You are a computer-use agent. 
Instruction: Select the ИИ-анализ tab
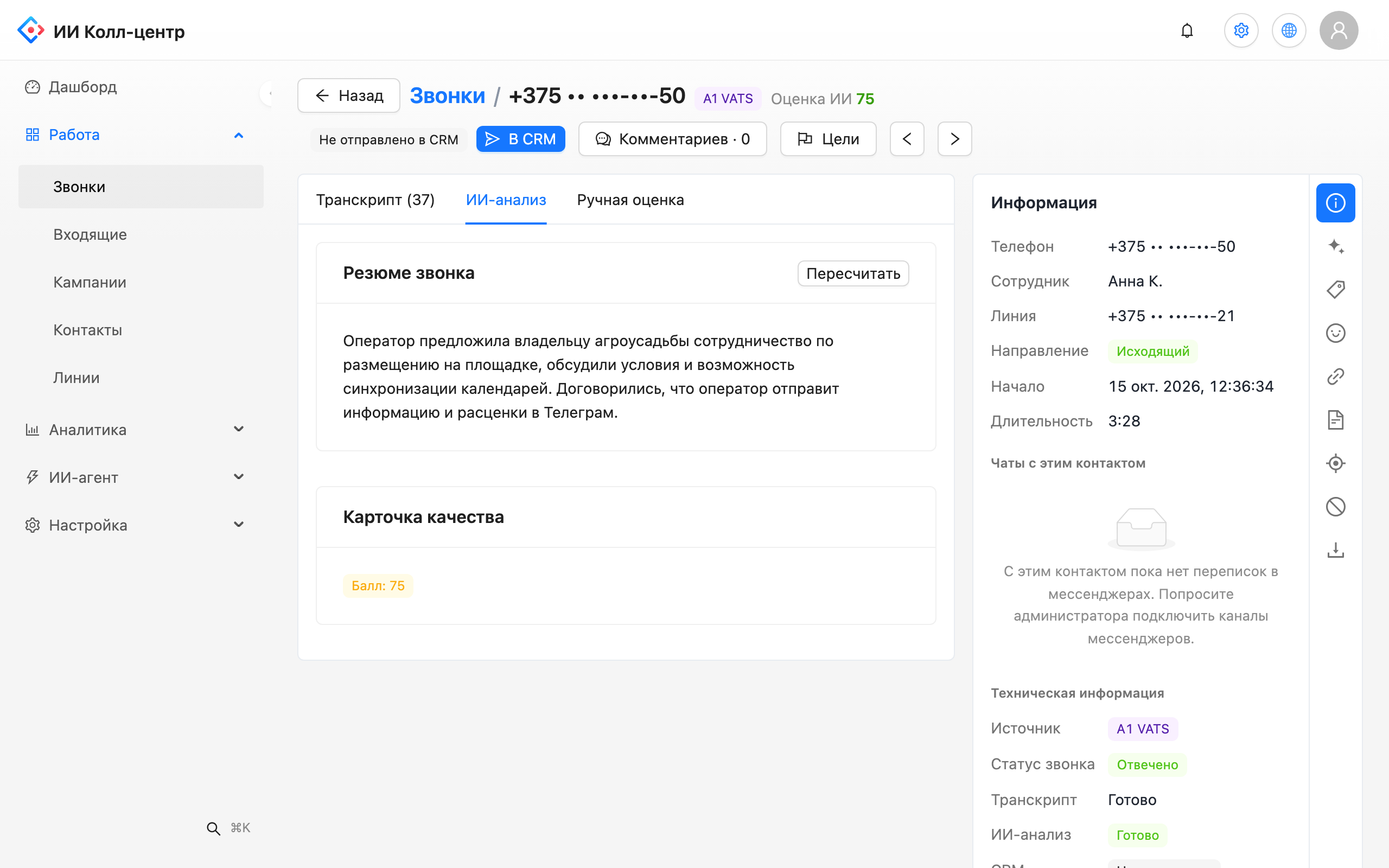pos(506,200)
